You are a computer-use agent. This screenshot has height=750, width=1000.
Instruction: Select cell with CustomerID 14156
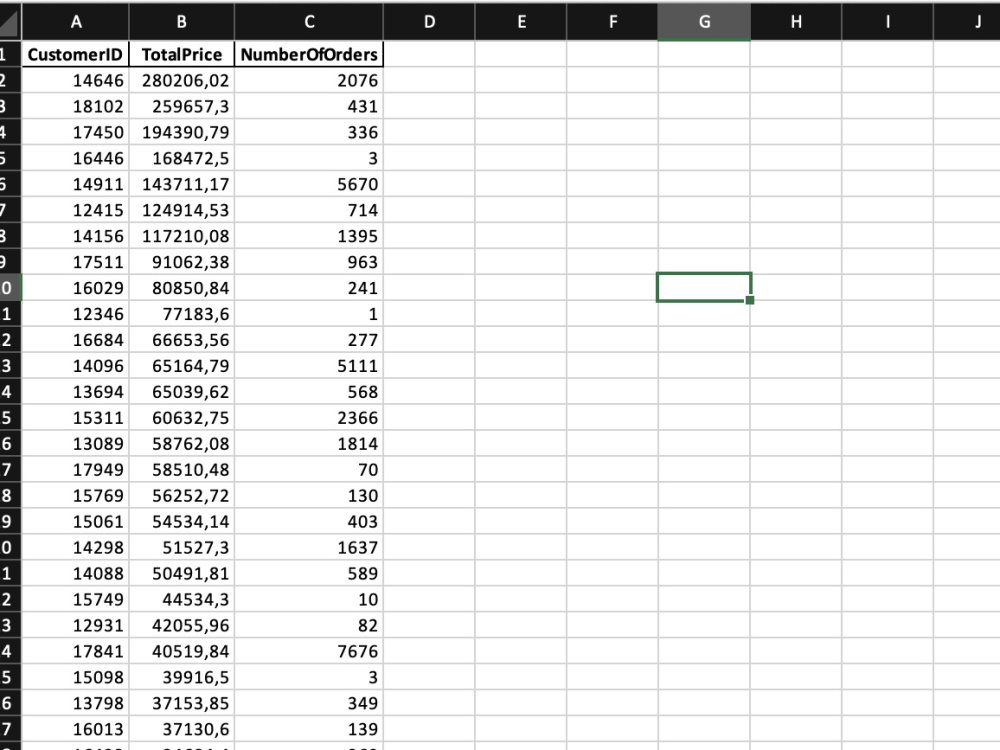coord(75,236)
